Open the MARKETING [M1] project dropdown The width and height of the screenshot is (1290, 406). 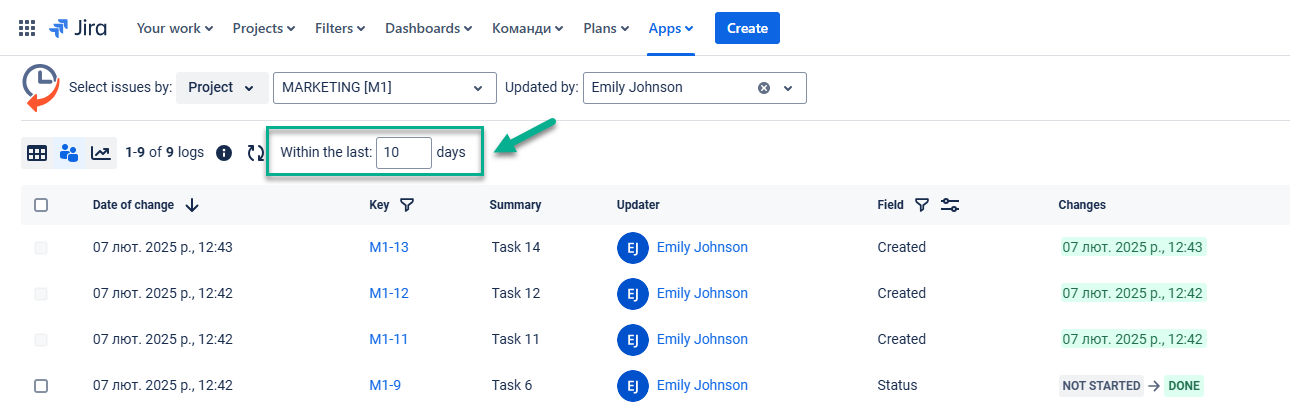pyautogui.click(x=384, y=88)
